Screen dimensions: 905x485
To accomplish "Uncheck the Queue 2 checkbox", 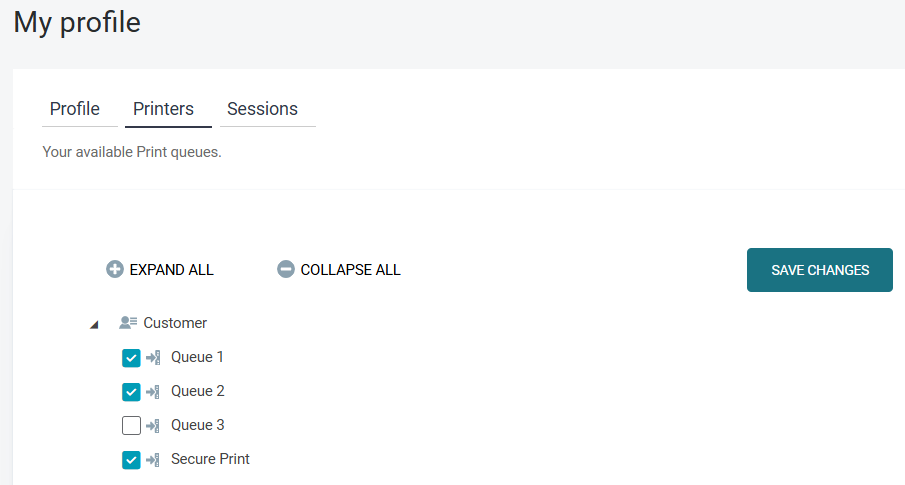I will coord(131,392).
